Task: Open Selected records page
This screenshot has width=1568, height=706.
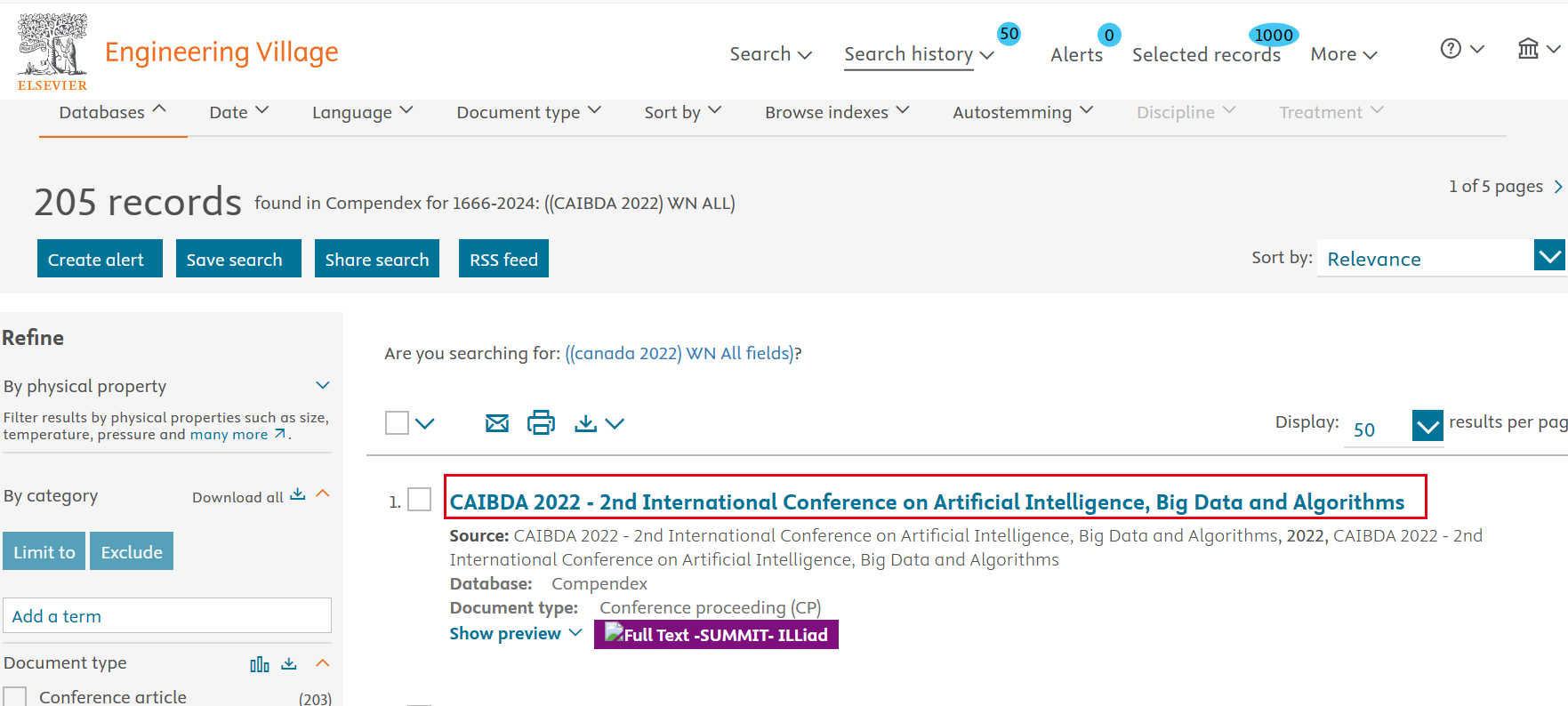Action: [x=1206, y=55]
